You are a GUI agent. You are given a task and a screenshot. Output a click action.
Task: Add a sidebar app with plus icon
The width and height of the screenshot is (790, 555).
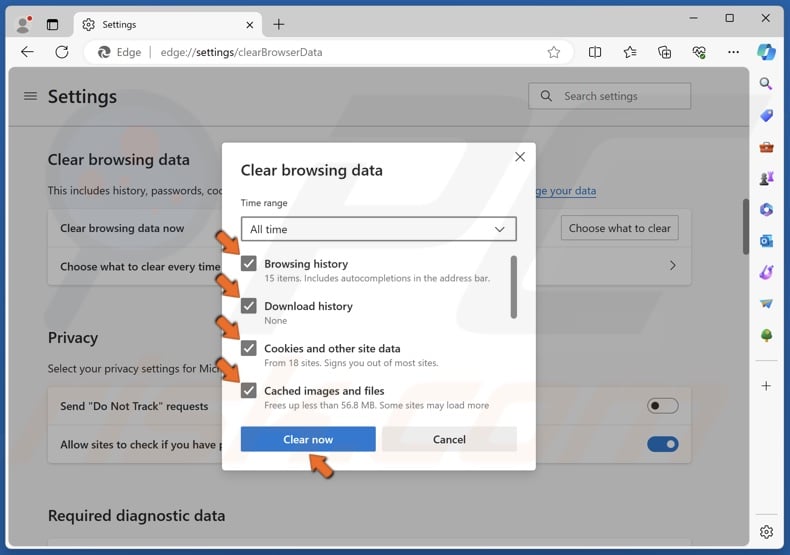click(x=766, y=386)
